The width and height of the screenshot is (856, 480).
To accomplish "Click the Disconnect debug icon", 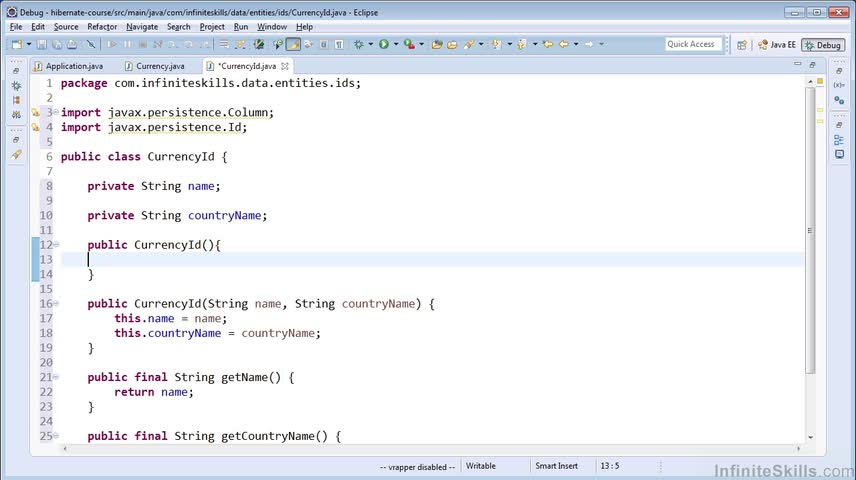I will [158, 44].
